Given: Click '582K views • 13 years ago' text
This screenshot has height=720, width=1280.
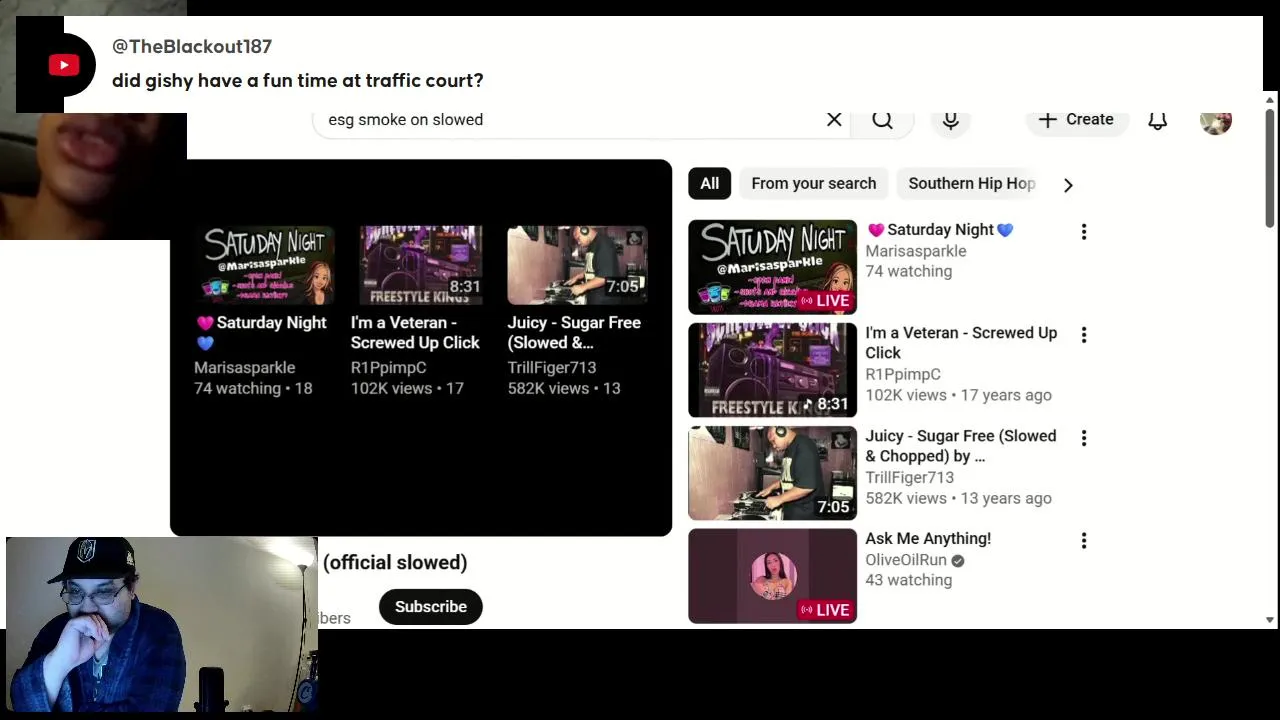Looking at the screenshot, I should (958, 498).
